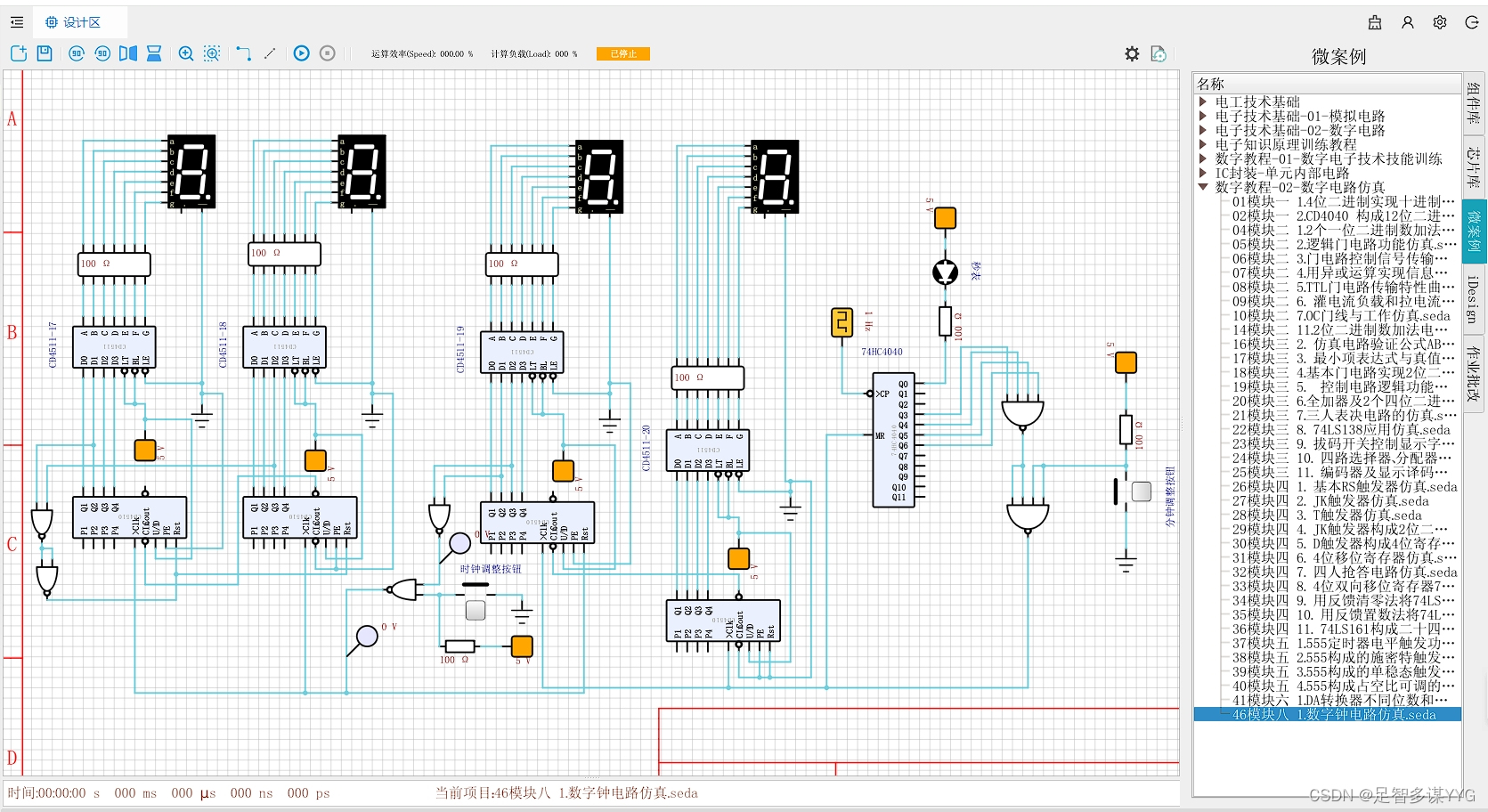This screenshot has height=812, width=1488.
Task: Expand 电子技术基础-01-模拟电路 folder
Action: coord(1203,116)
